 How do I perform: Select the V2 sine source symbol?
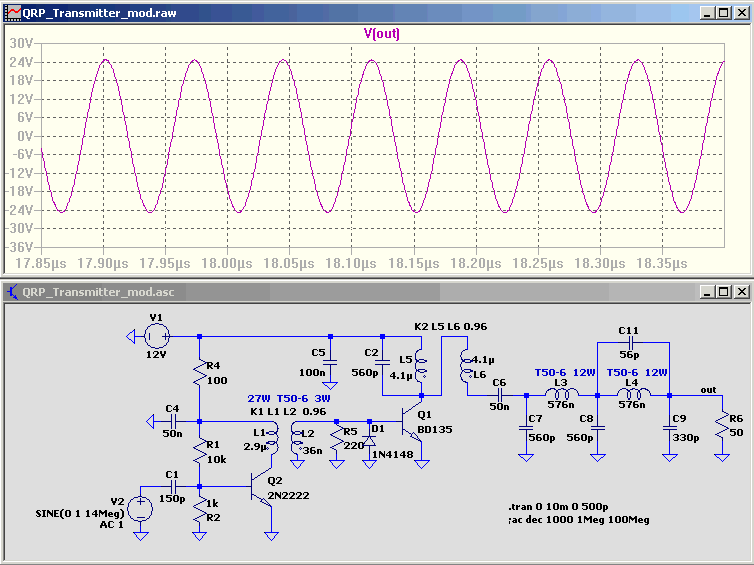tap(141, 507)
